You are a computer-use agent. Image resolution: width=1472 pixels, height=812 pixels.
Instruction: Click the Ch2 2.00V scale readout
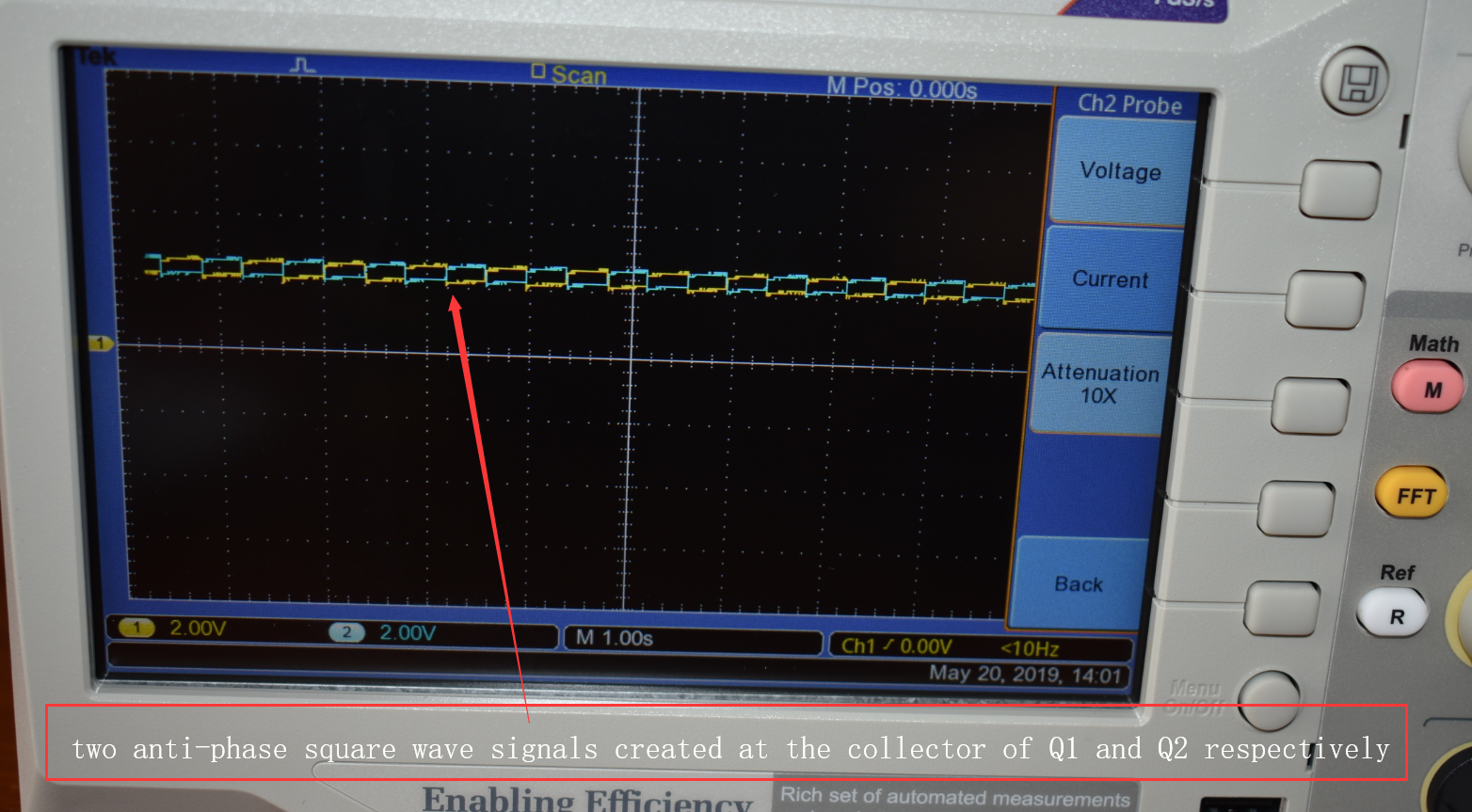(x=408, y=633)
